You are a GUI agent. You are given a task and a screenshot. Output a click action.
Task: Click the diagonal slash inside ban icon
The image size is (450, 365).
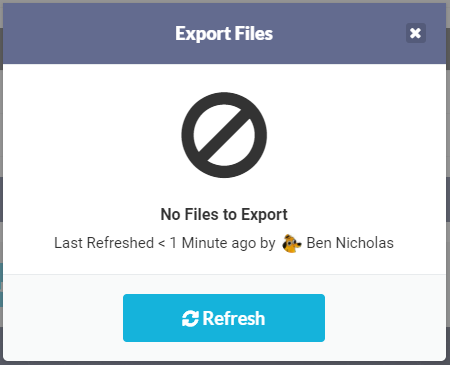tap(224, 135)
